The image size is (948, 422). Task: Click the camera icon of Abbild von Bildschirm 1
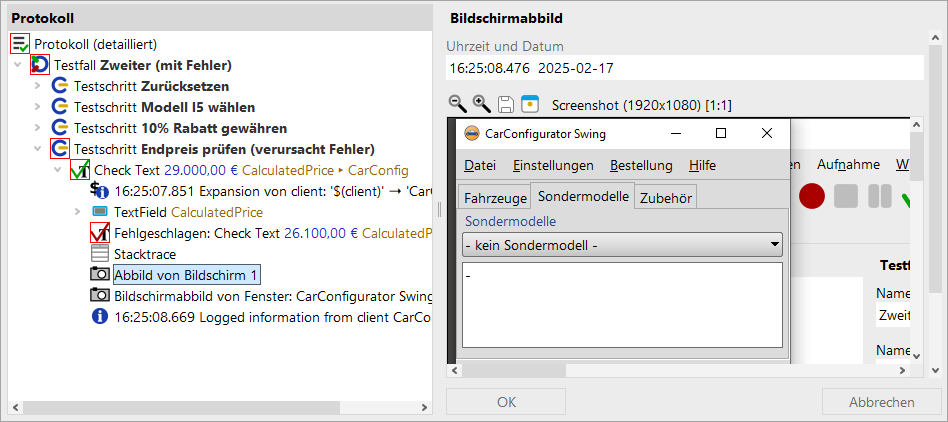click(x=100, y=275)
